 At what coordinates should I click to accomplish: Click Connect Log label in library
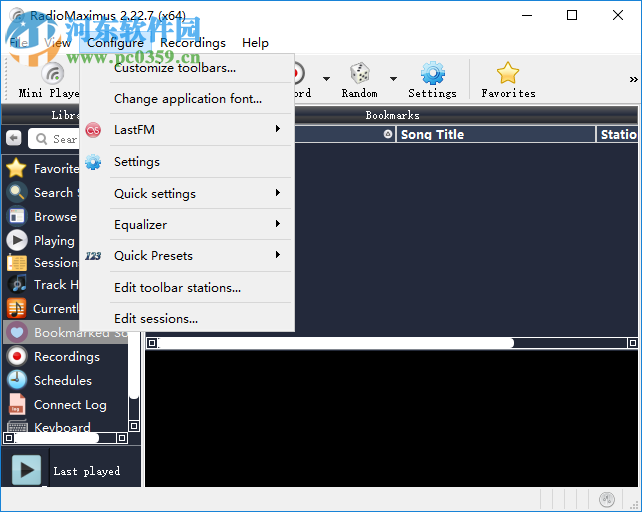pos(70,405)
